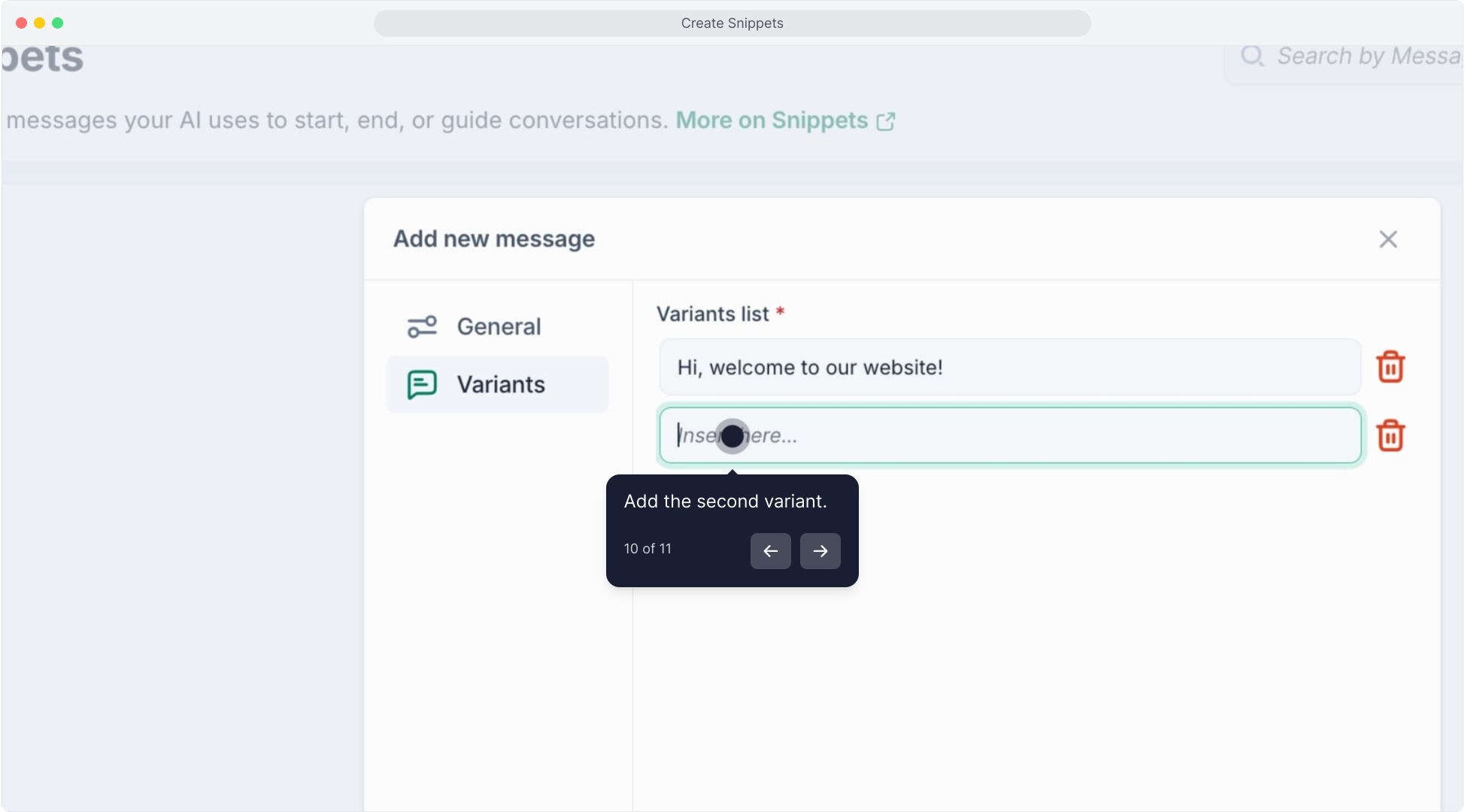Delete the empty second variant row
Image resolution: width=1465 pixels, height=812 pixels.
pyautogui.click(x=1390, y=435)
